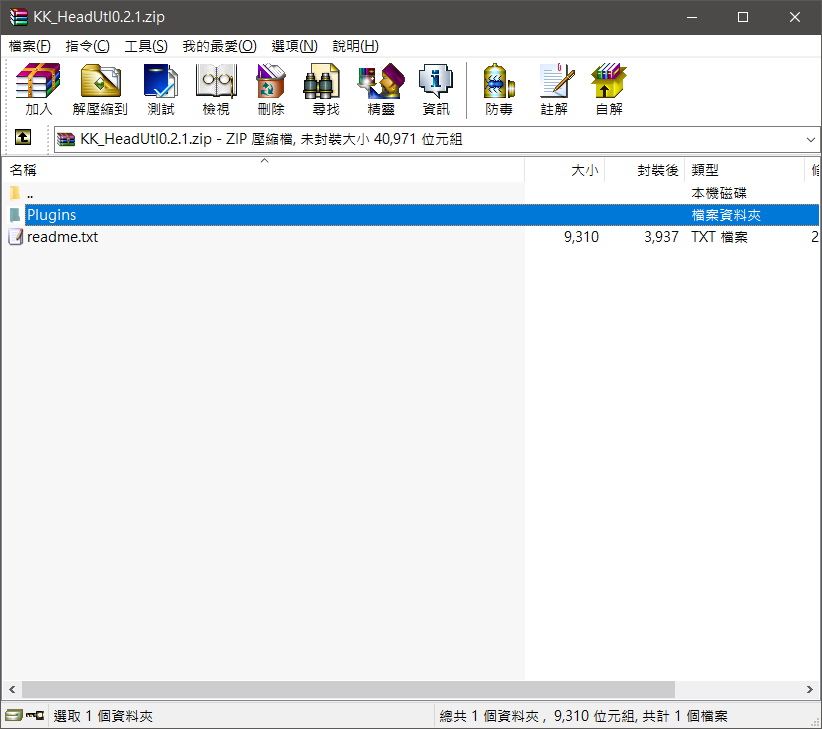Open the 註解 (Comment) editor icon
Screen dimensions: 822x729
[554, 89]
